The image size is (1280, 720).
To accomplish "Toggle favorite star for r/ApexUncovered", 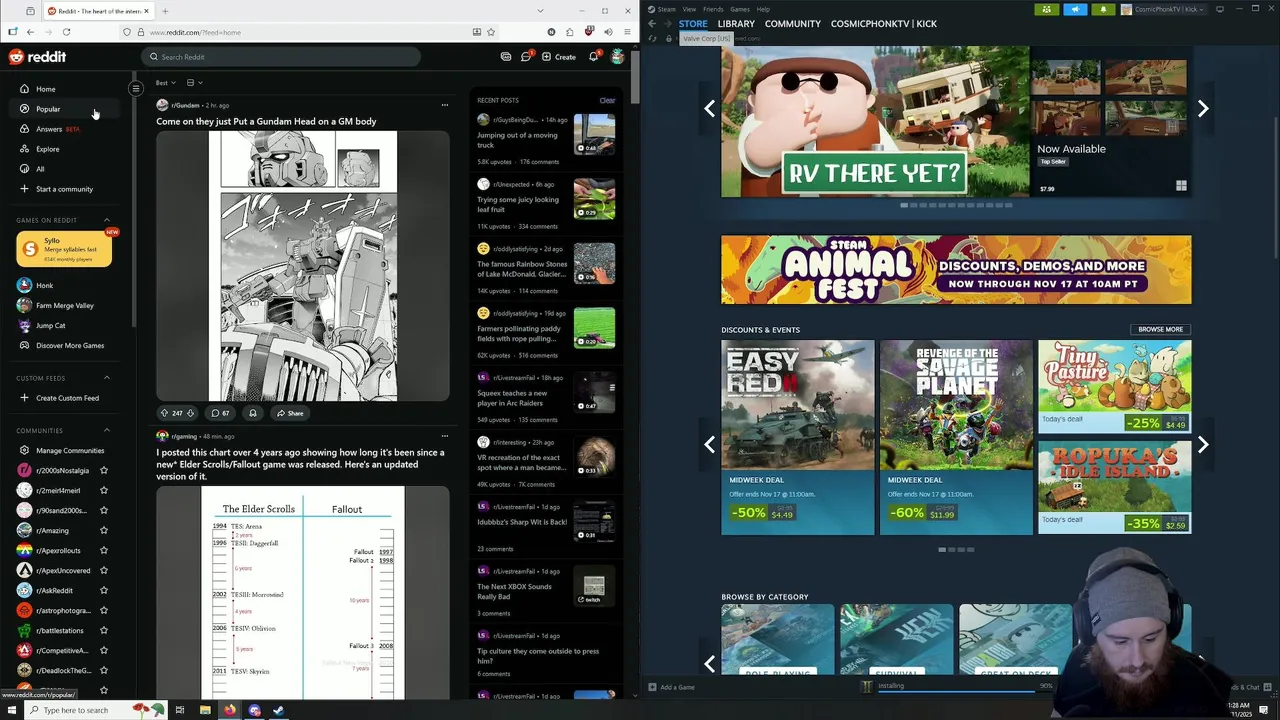I will tap(103, 570).
